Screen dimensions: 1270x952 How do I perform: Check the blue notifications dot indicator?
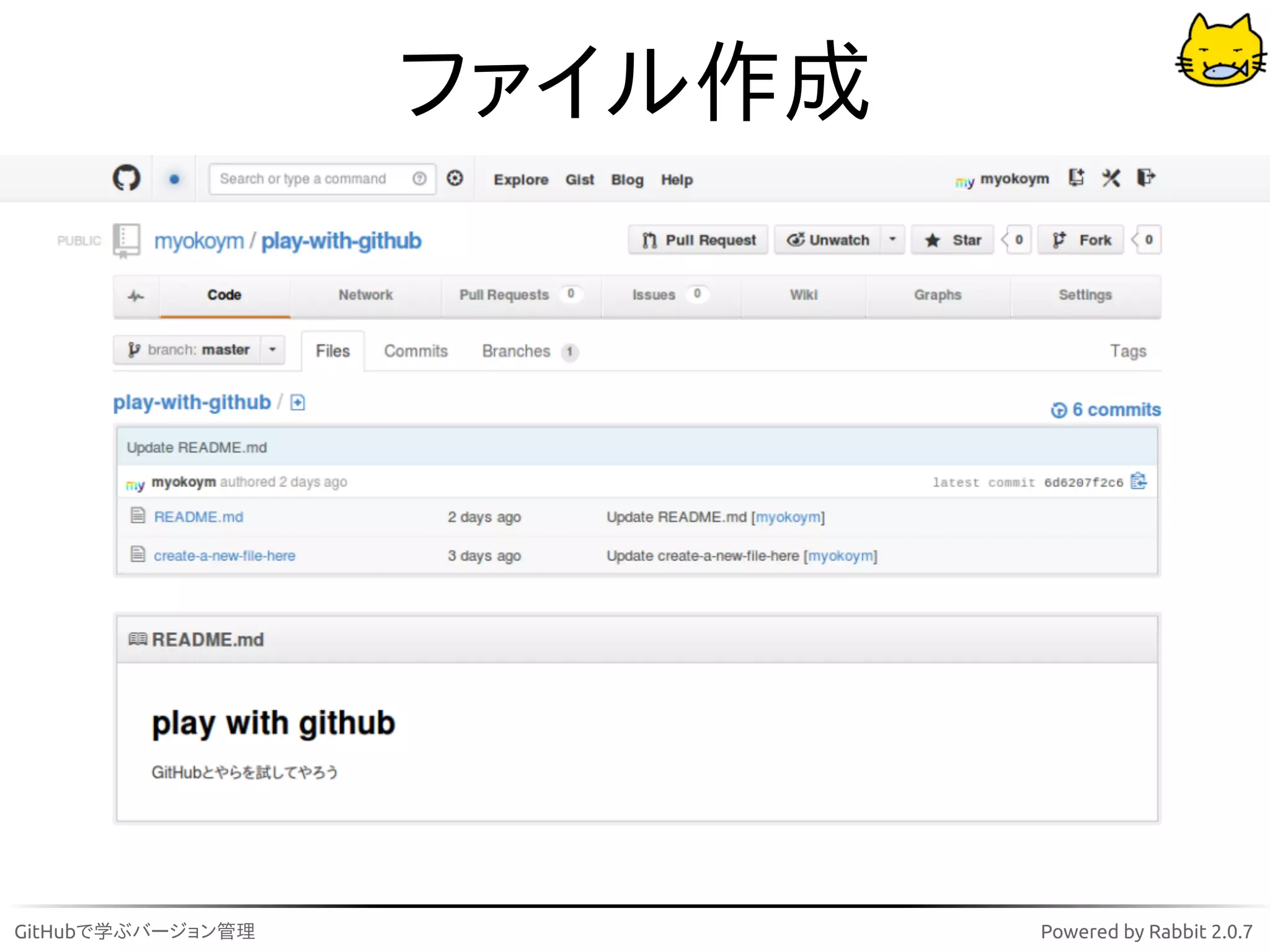click(x=174, y=179)
